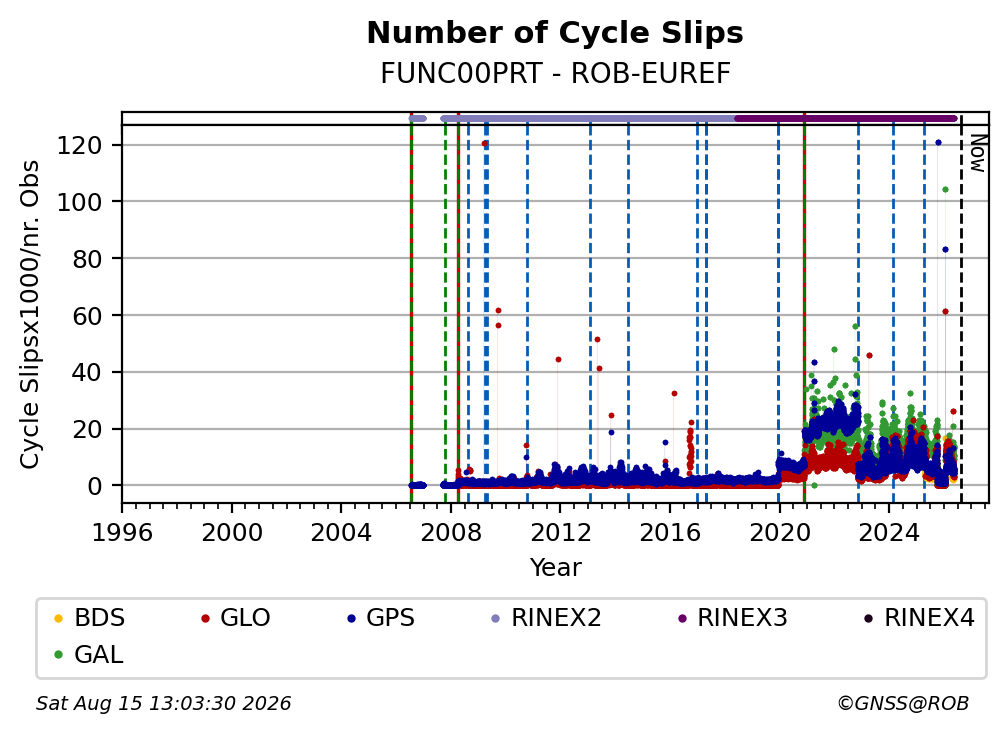This screenshot has width=1008, height=734.
Task: Click the chart title 'Number of Cycle Slips'
Action: [555, 33]
